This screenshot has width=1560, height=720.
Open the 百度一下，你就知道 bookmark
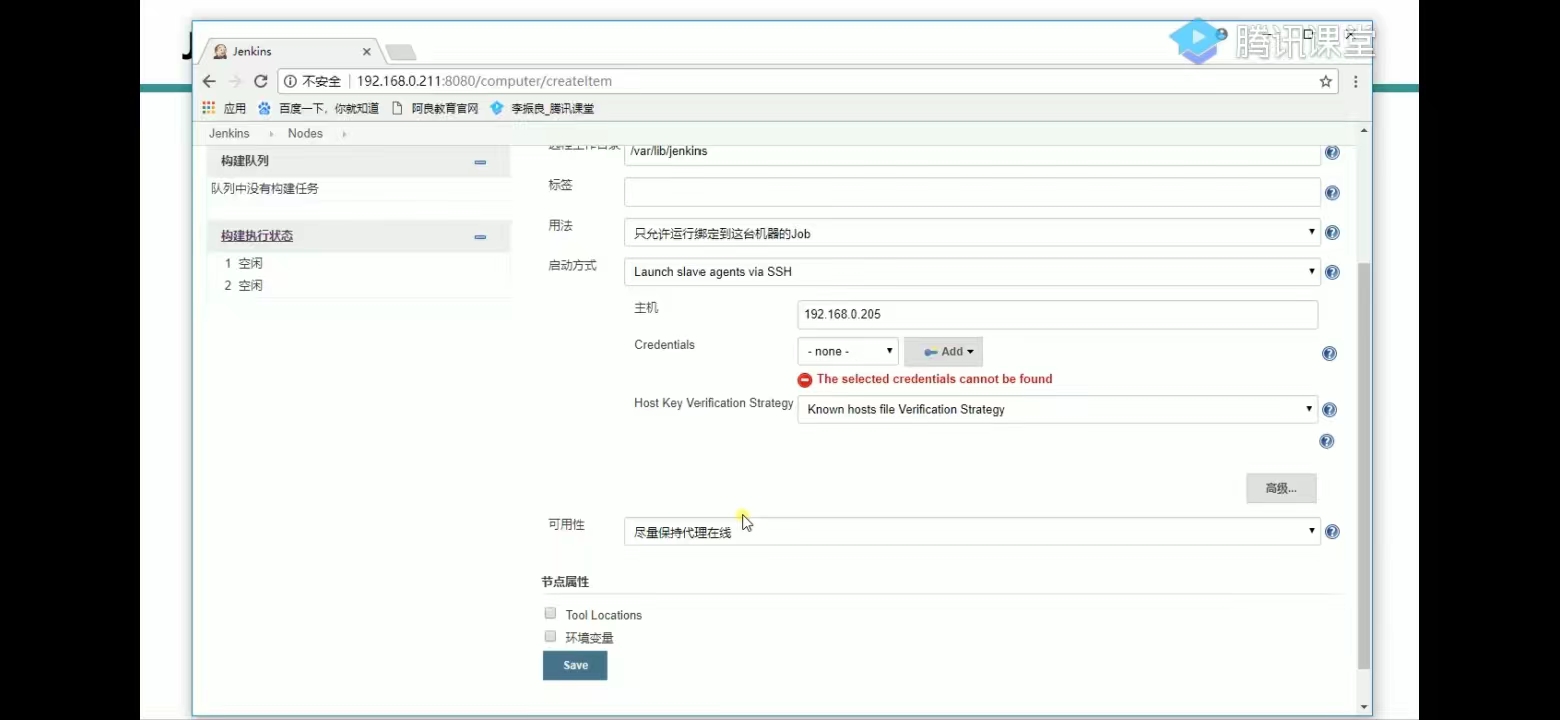[319, 108]
